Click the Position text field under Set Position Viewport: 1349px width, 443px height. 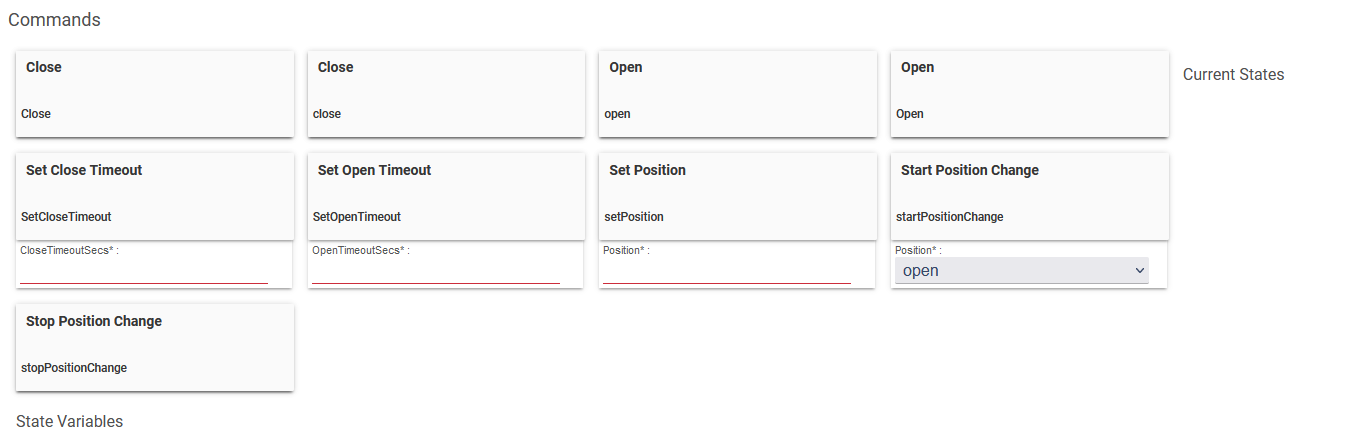pyautogui.click(x=727, y=272)
